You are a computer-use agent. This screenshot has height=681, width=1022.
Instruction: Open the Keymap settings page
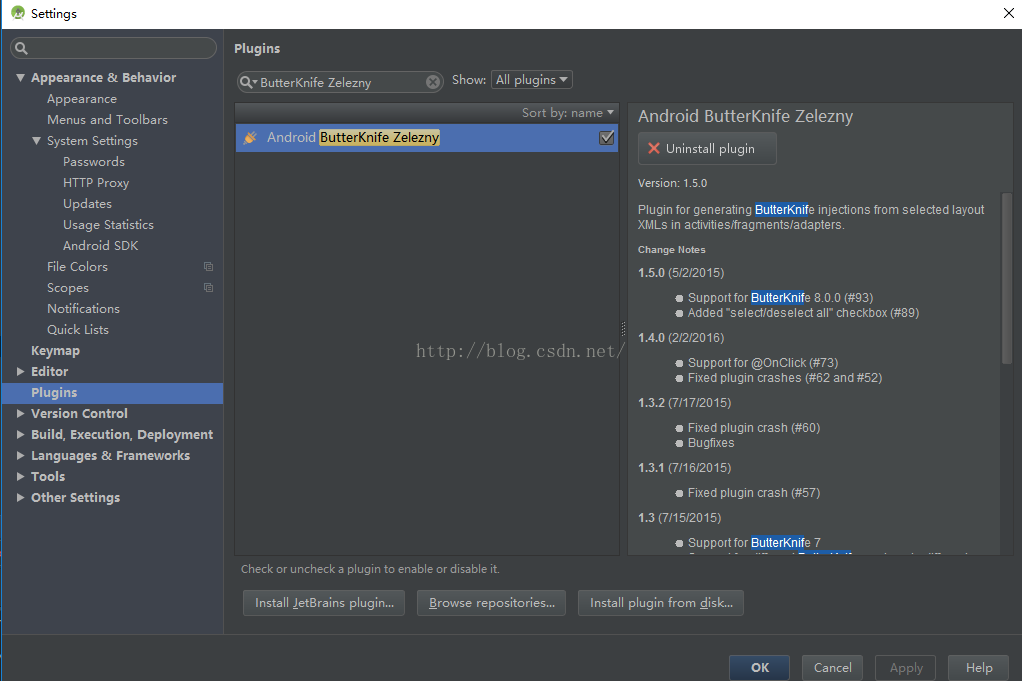(x=55, y=351)
